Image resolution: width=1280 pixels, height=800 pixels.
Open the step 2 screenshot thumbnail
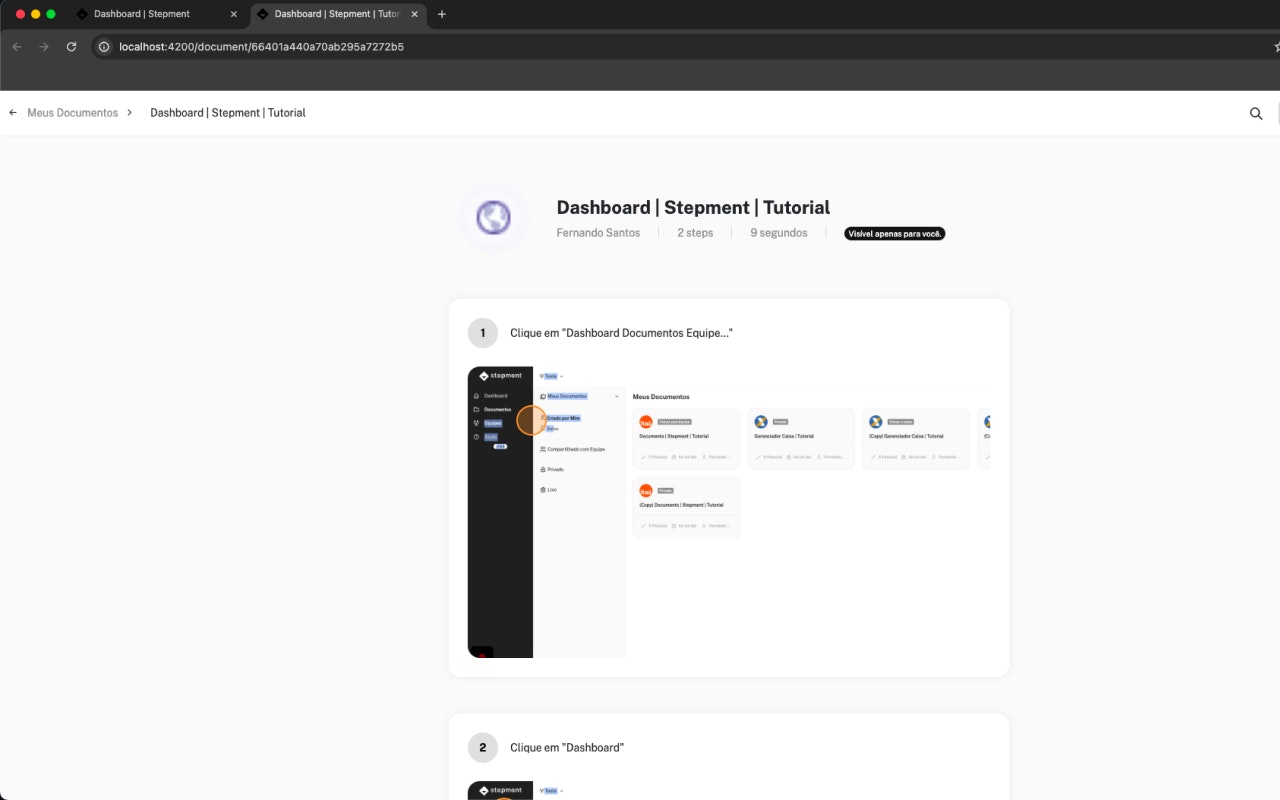[729, 790]
